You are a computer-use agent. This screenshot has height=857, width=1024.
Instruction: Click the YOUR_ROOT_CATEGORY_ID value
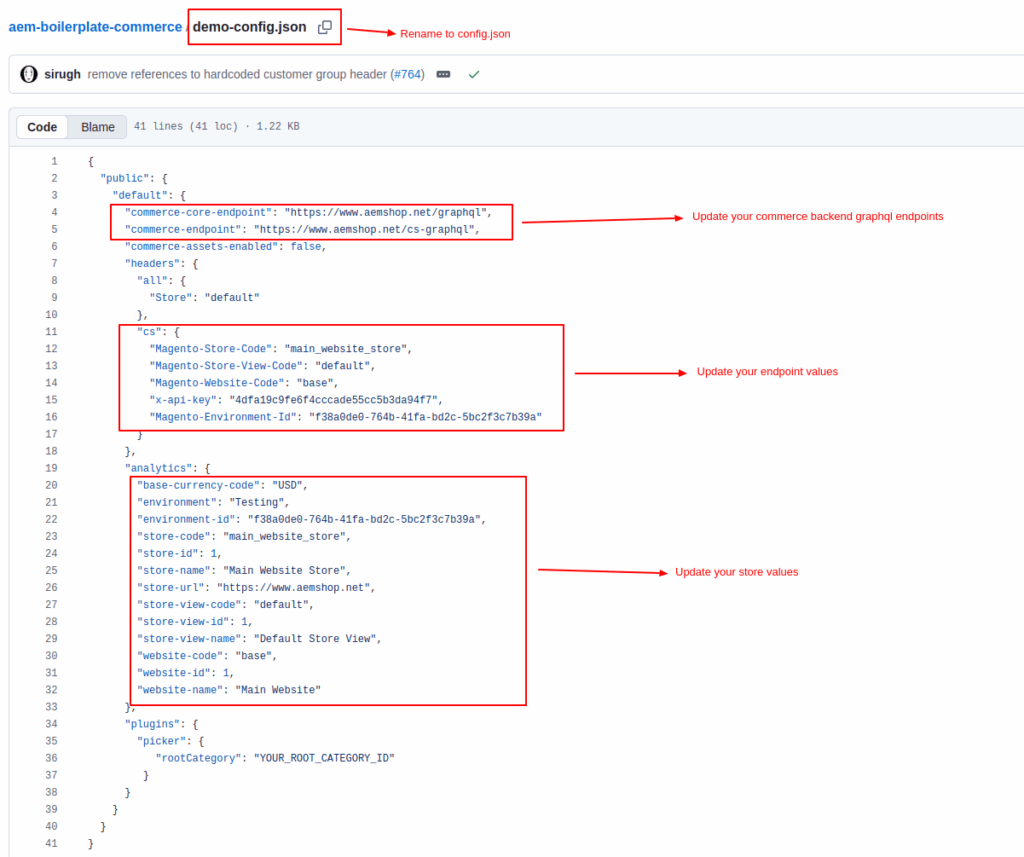click(x=324, y=758)
